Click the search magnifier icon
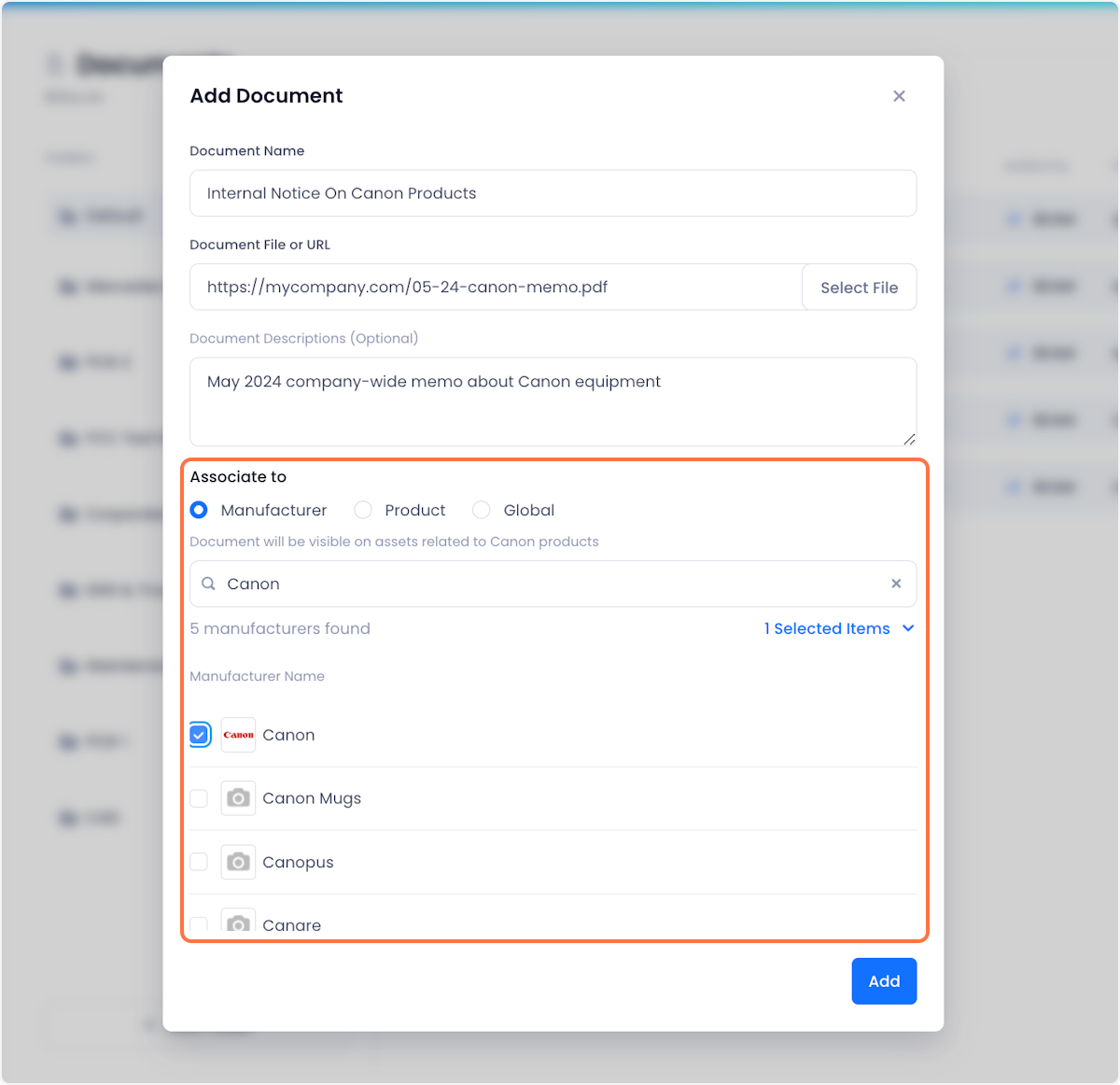The height and width of the screenshot is (1085, 1120). tap(209, 584)
